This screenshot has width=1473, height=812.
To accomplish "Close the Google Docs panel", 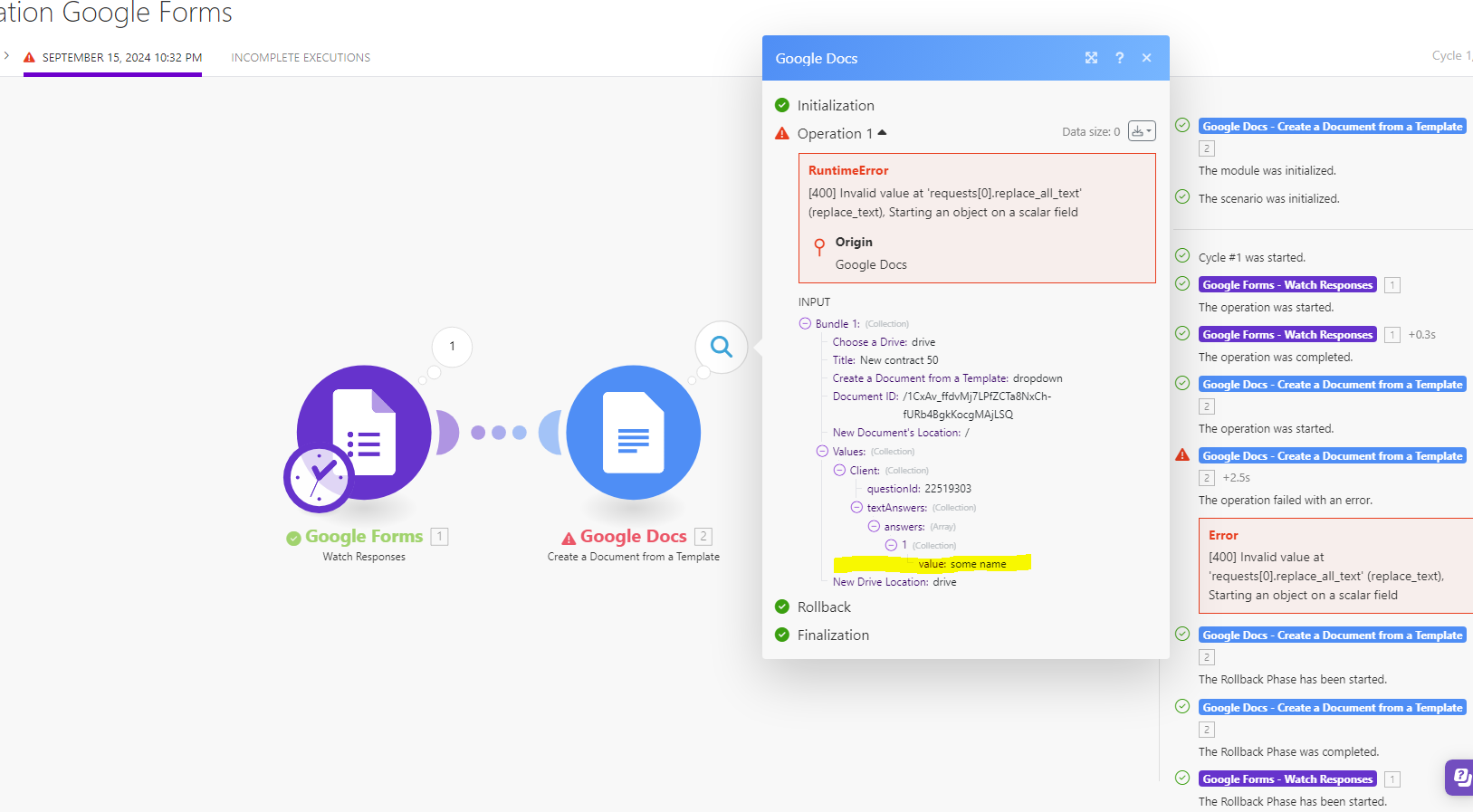I will coord(1147,58).
